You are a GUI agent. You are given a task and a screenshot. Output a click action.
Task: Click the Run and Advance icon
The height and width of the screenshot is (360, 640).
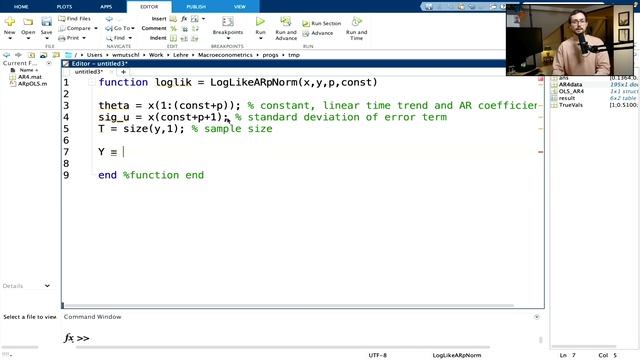[x=286, y=21]
